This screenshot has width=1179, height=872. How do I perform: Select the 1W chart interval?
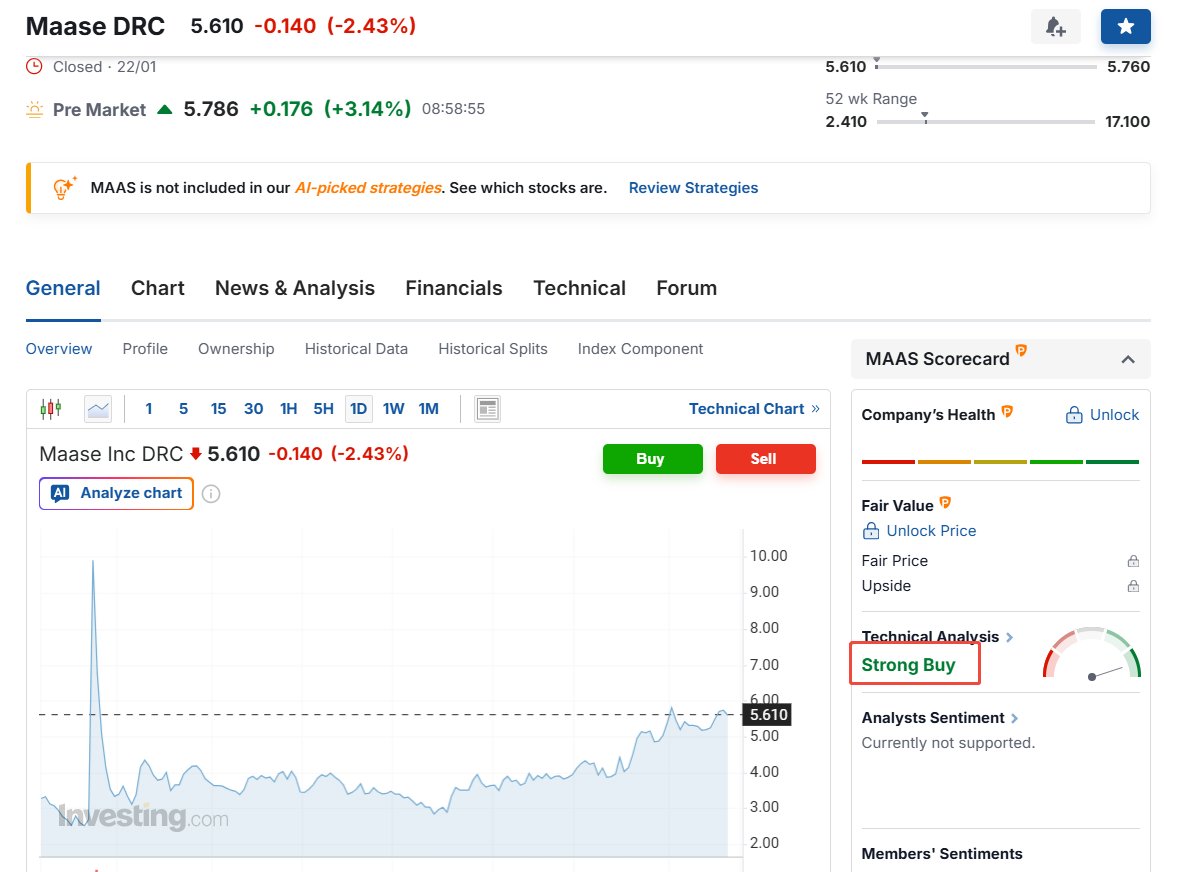click(393, 409)
